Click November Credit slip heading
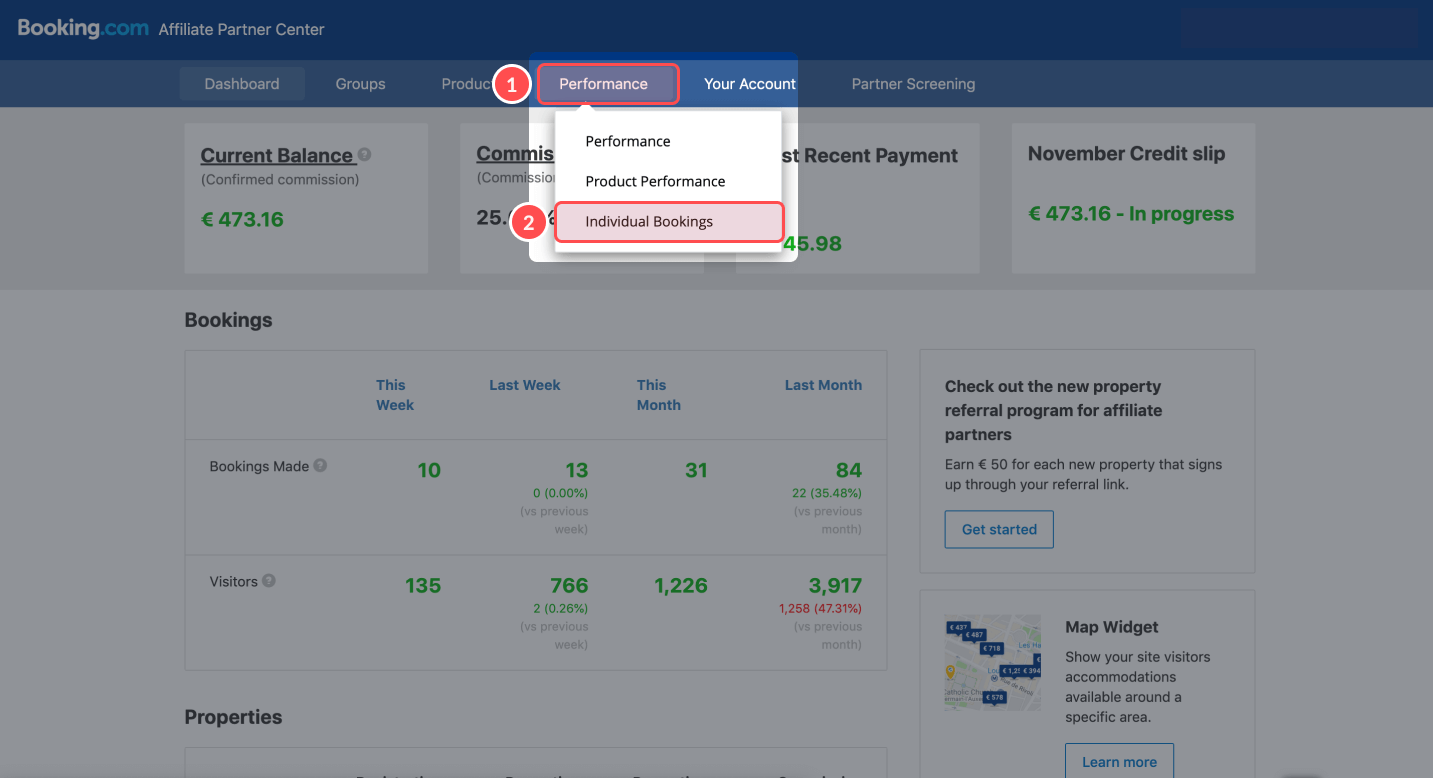This screenshot has height=778, width=1433. pyautogui.click(x=1126, y=154)
